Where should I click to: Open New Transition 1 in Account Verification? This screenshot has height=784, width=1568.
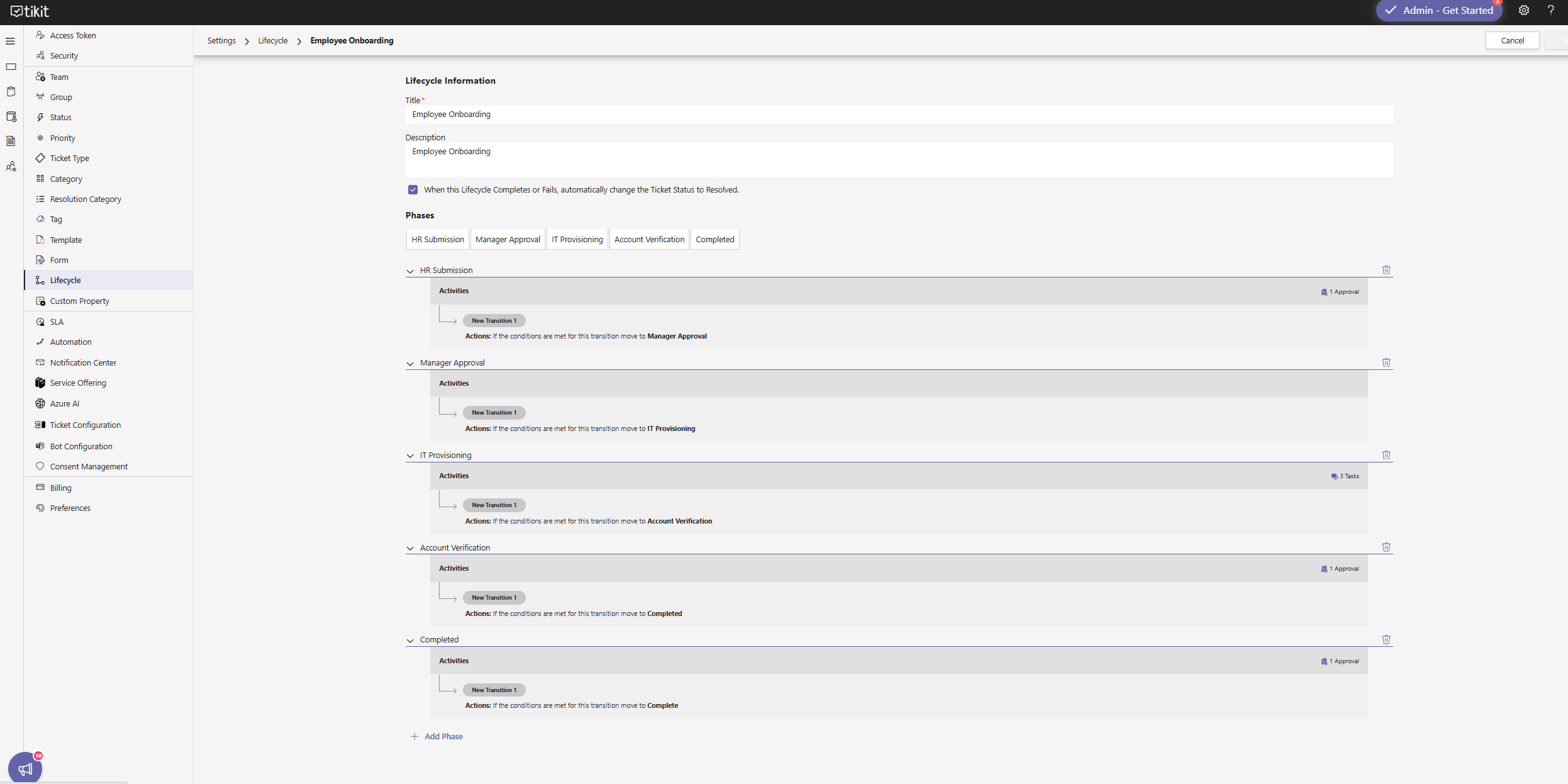point(494,598)
